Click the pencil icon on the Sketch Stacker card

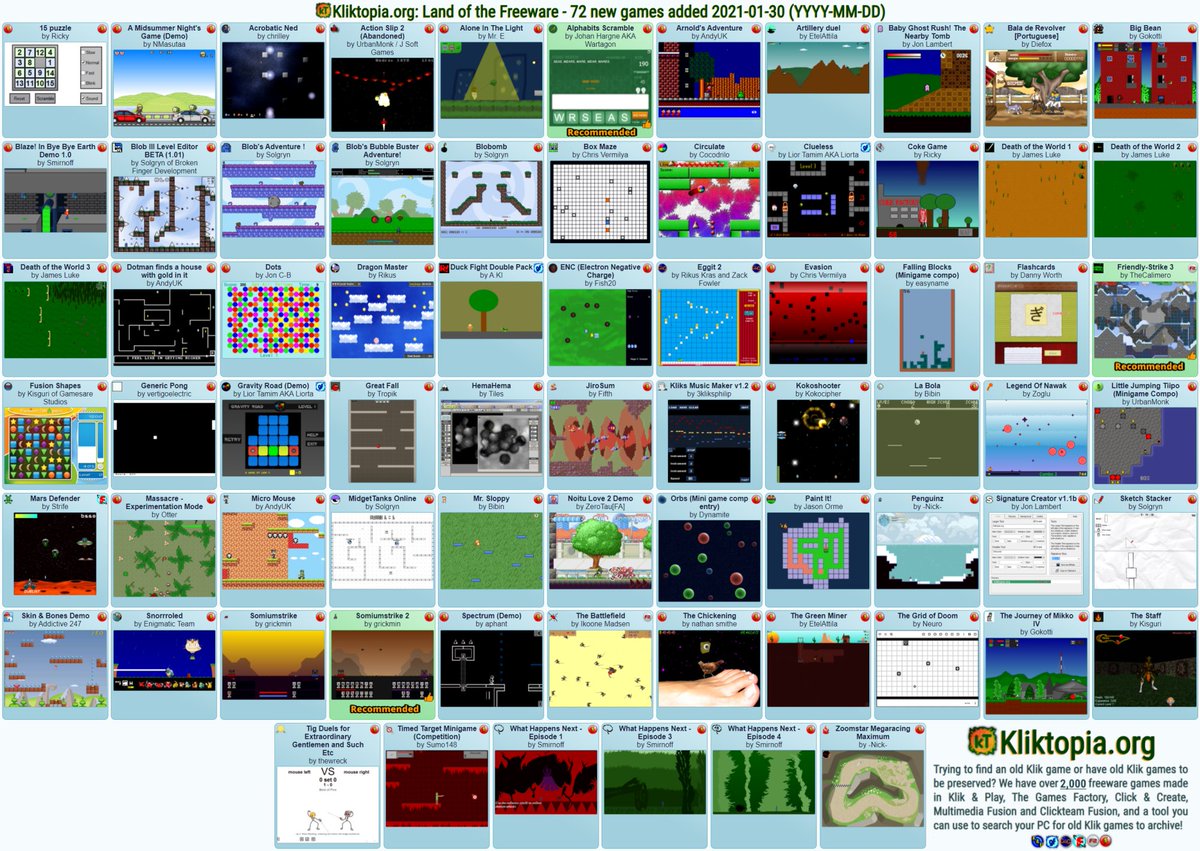coord(1099,499)
